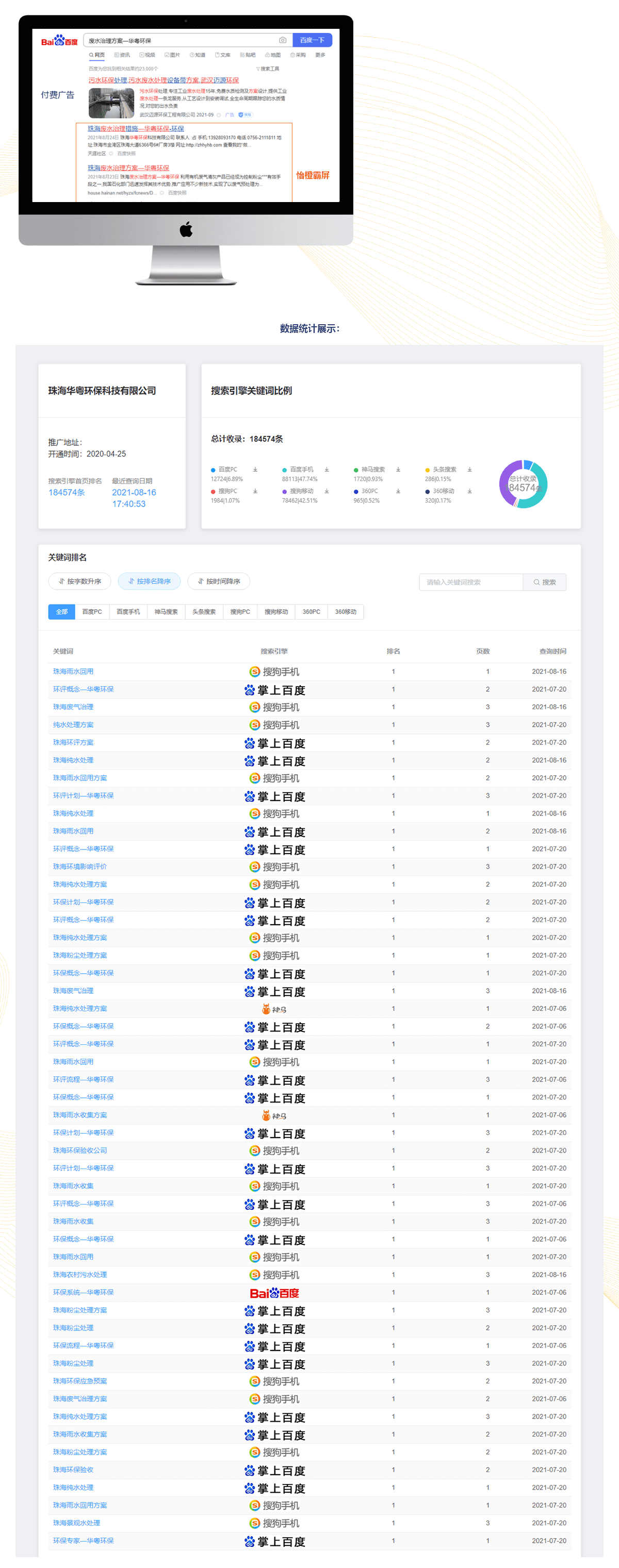The width and height of the screenshot is (619, 1568).
Task: Click the 搜狗手机 logo in the 珠海环境影响评价 row
Action: tap(274, 867)
